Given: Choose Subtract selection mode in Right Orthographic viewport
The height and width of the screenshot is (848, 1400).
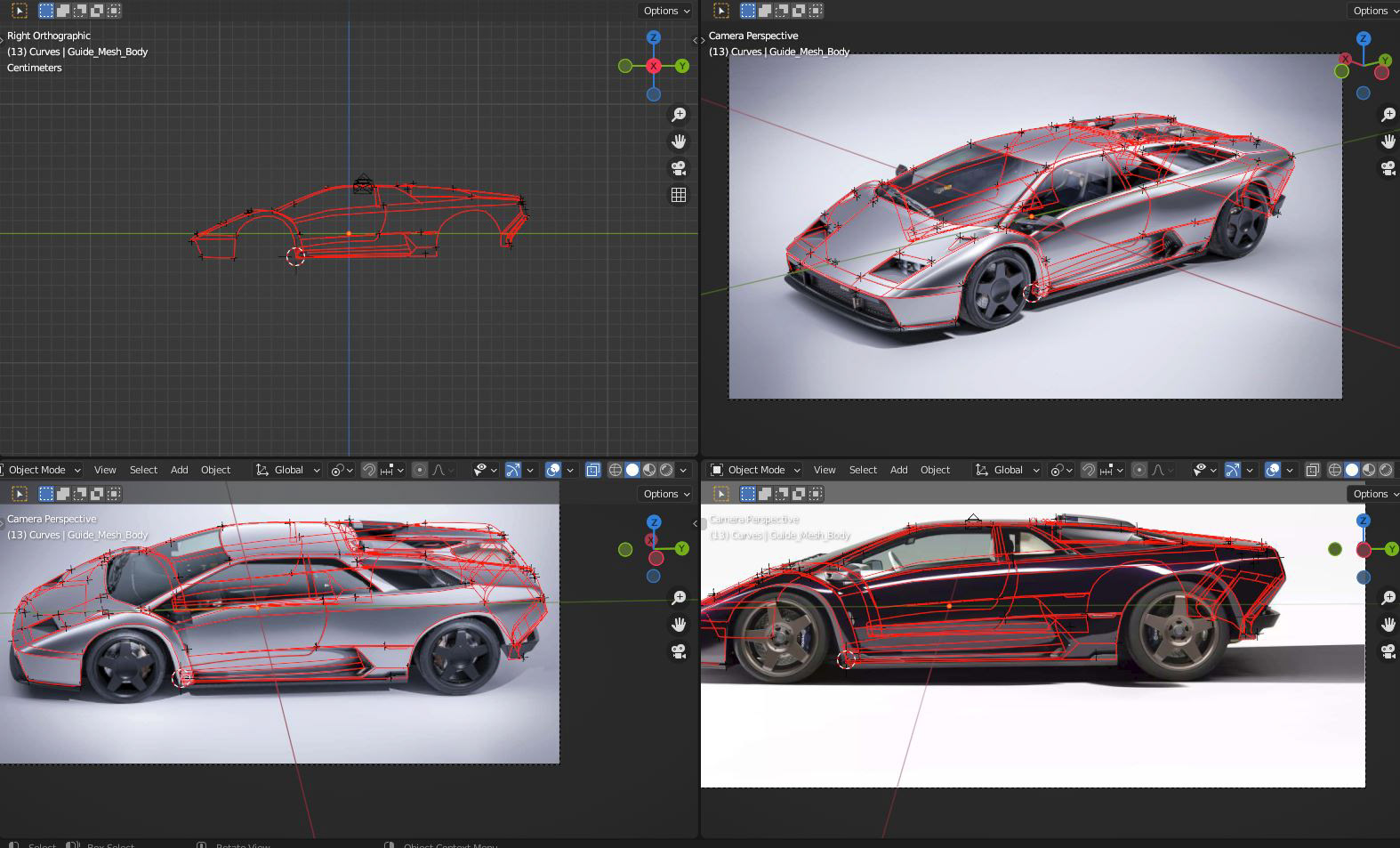Looking at the screenshot, I should pyautogui.click(x=80, y=11).
